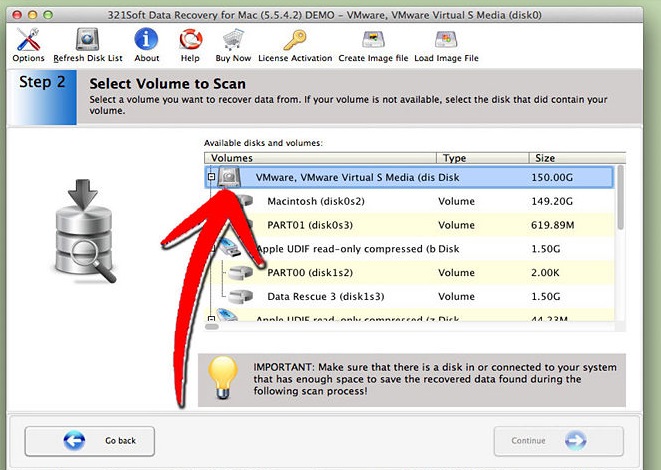Image resolution: width=661 pixels, height=470 pixels.
Task: Select the PART01 (disk0s3) volume
Action: [409, 225]
